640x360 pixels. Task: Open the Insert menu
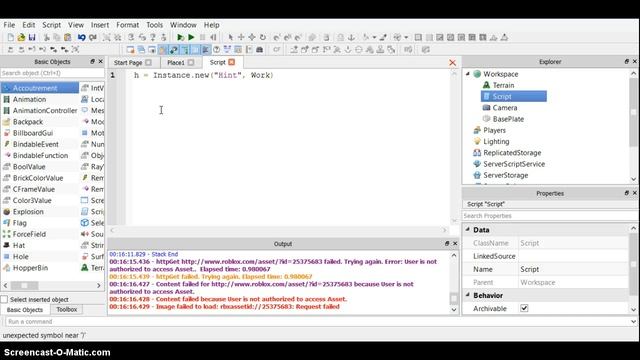pyautogui.click(x=100, y=25)
